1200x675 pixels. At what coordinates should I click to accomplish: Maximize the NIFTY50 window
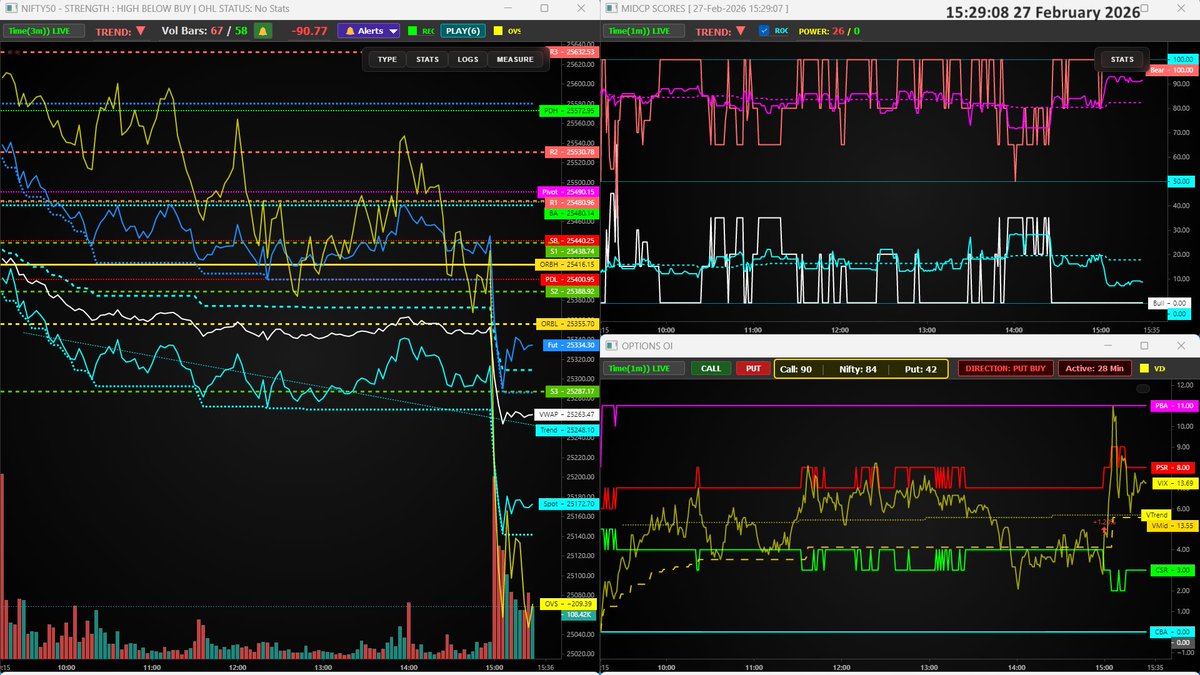(543, 8)
